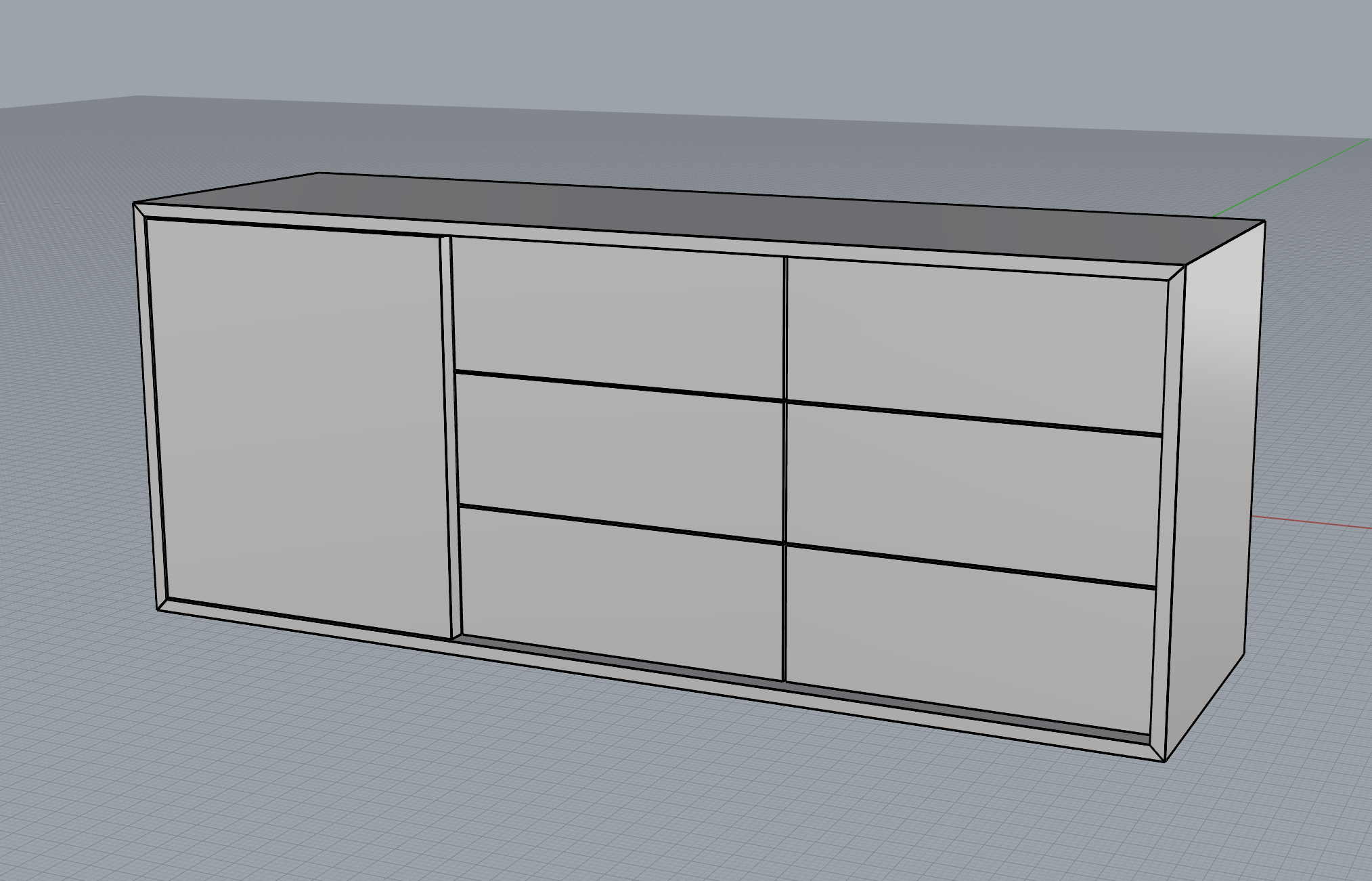Click the empty sky background above horizon
Viewport: 1372px width, 881px height.
coord(677,47)
